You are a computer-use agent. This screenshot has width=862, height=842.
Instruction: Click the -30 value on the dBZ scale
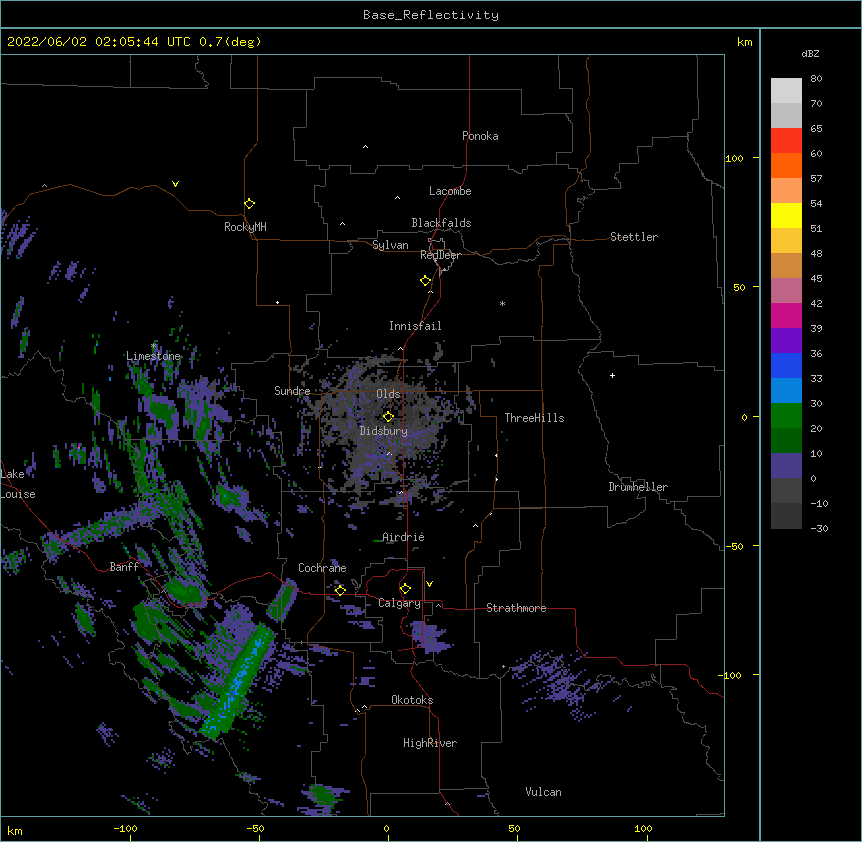(819, 528)
